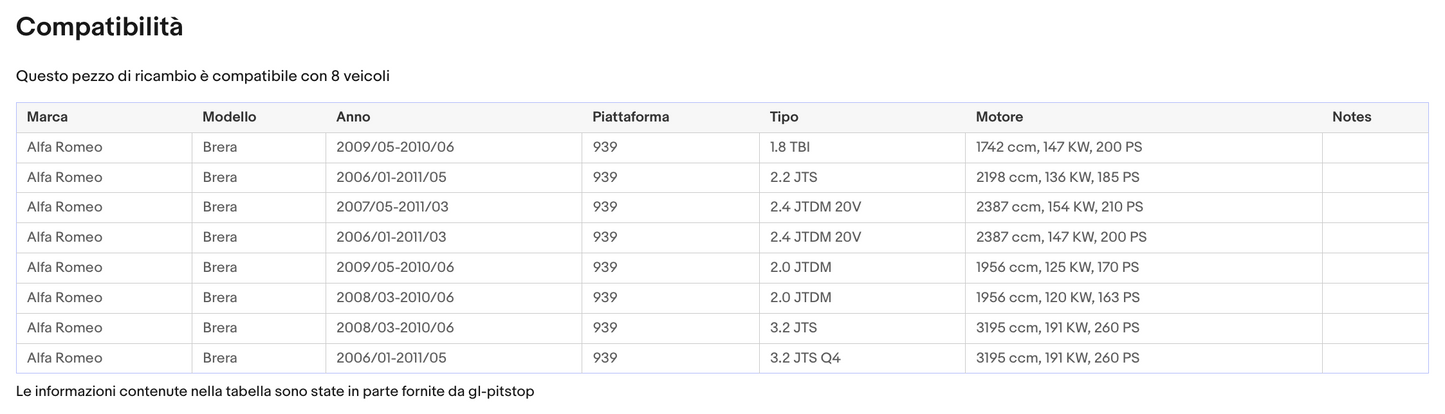
Task: Click the 2387 ccm, 154 KW, 210 PS cell
Action: (1059, 207)
